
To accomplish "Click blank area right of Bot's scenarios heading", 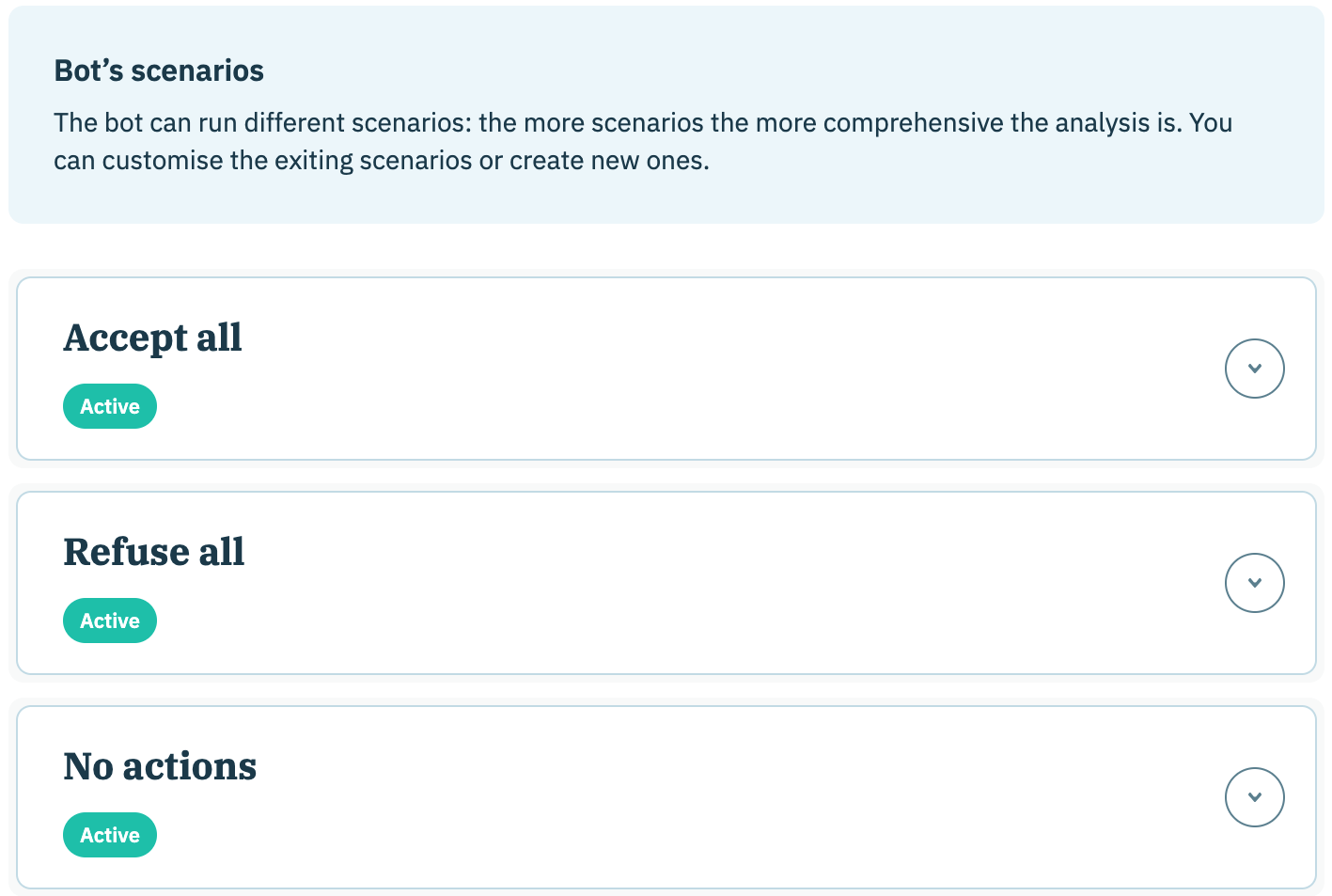I will pos(752,71).
